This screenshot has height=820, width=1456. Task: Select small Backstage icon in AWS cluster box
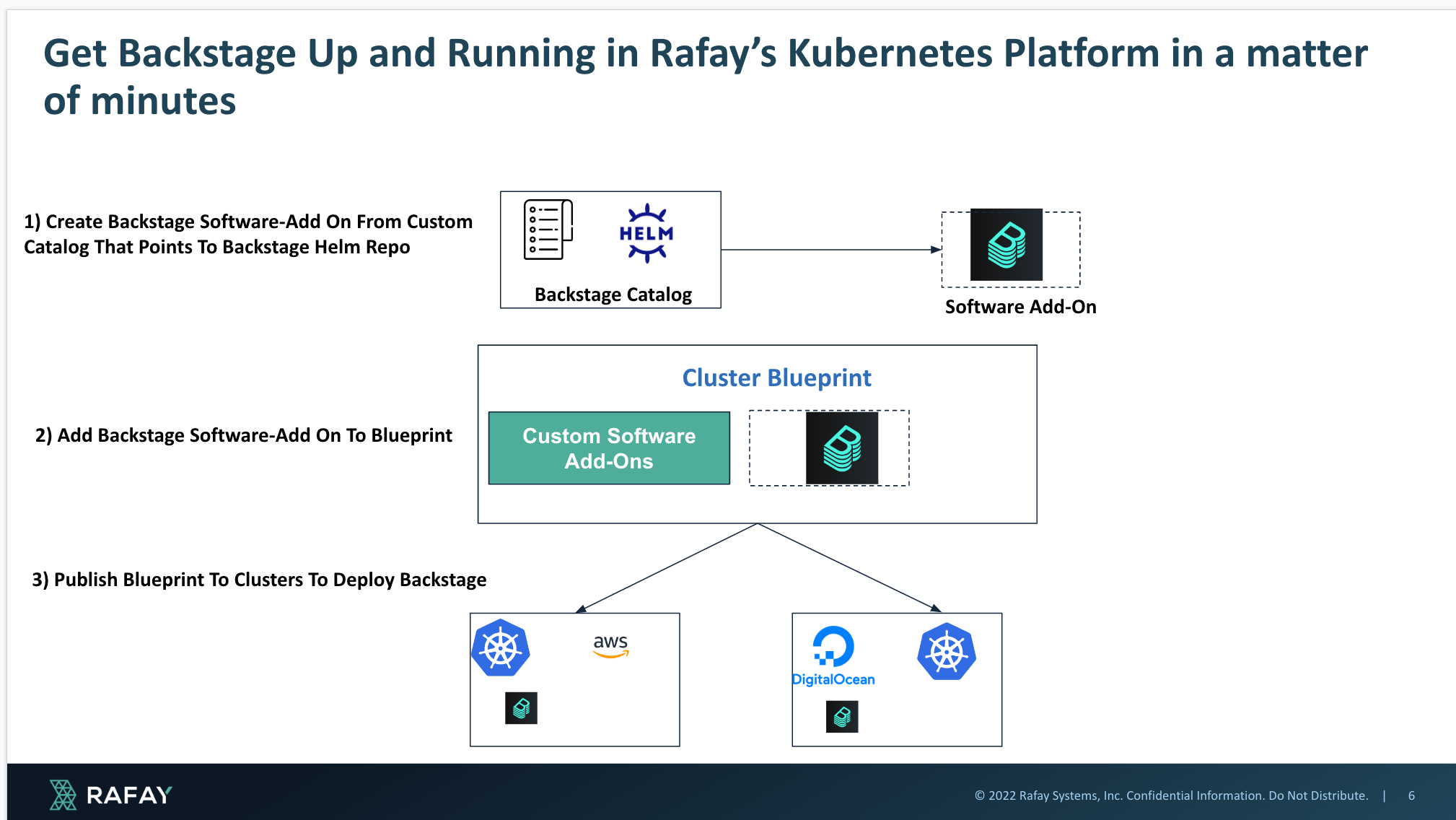click(x=521, y=708)
